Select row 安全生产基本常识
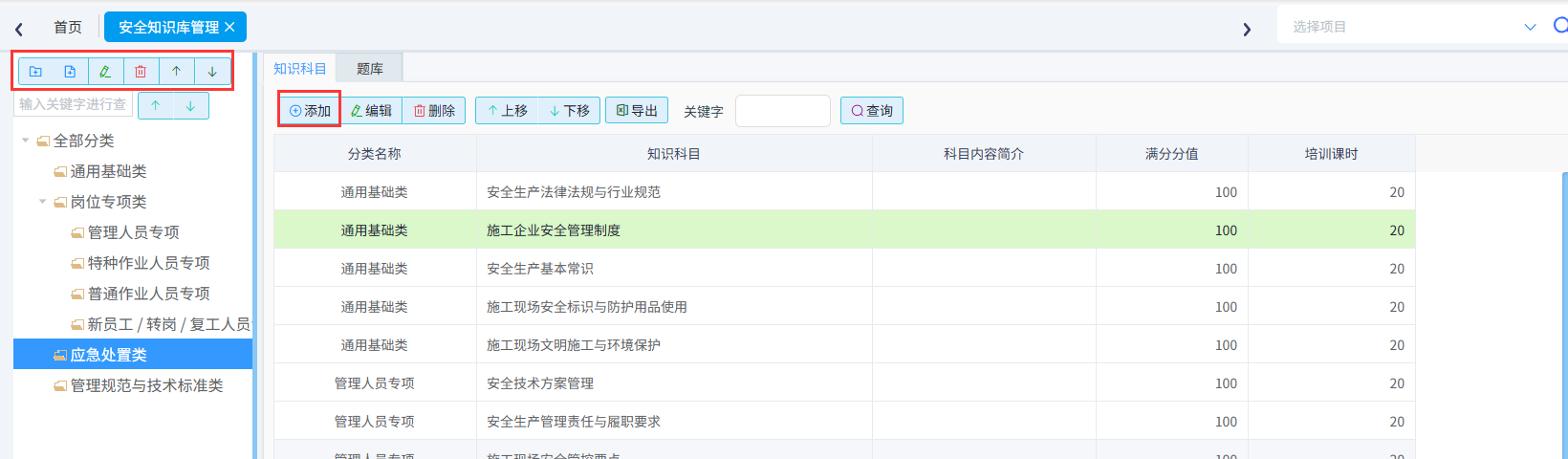1568x459 pixels. click(x=844, y=269)
